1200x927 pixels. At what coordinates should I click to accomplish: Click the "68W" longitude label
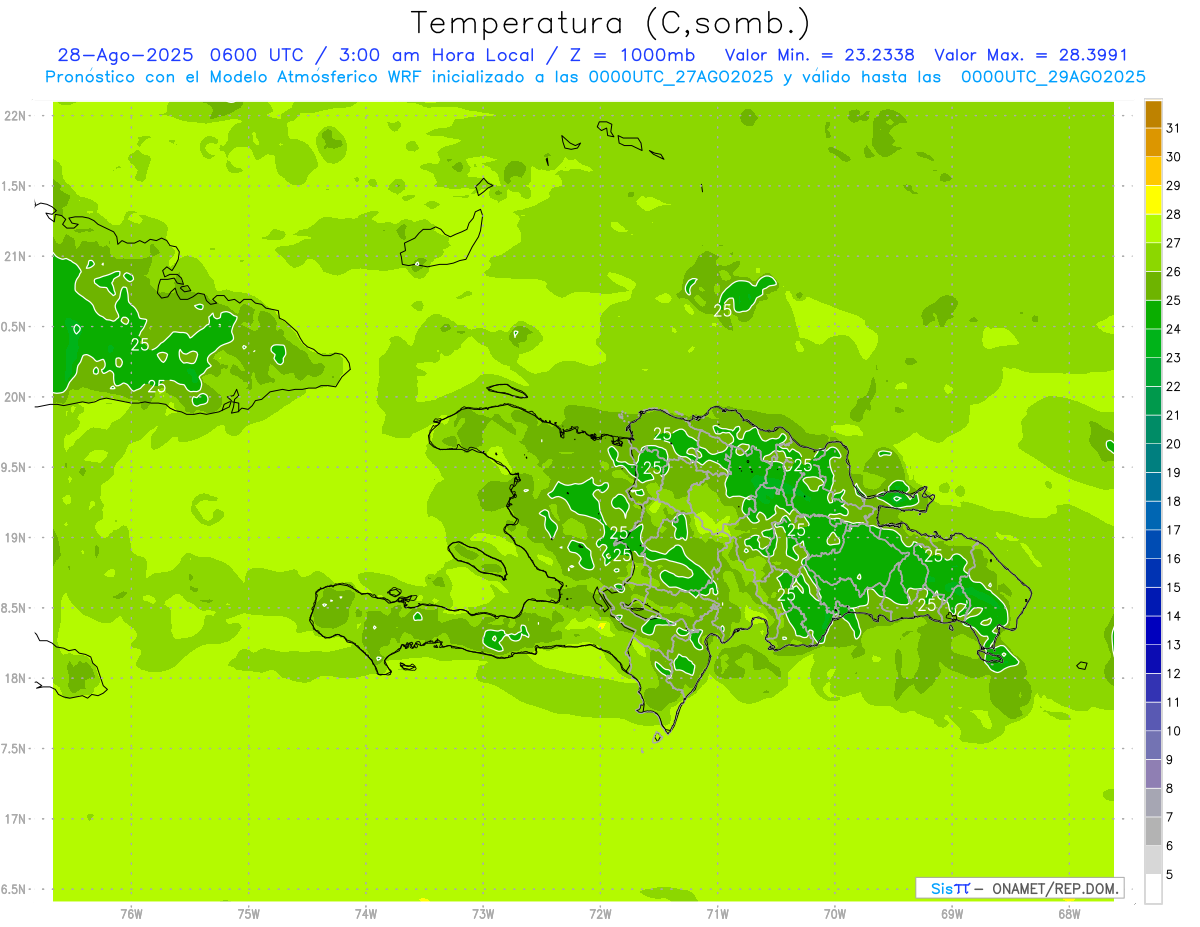pyautogui.click(x=1069, y=914)
